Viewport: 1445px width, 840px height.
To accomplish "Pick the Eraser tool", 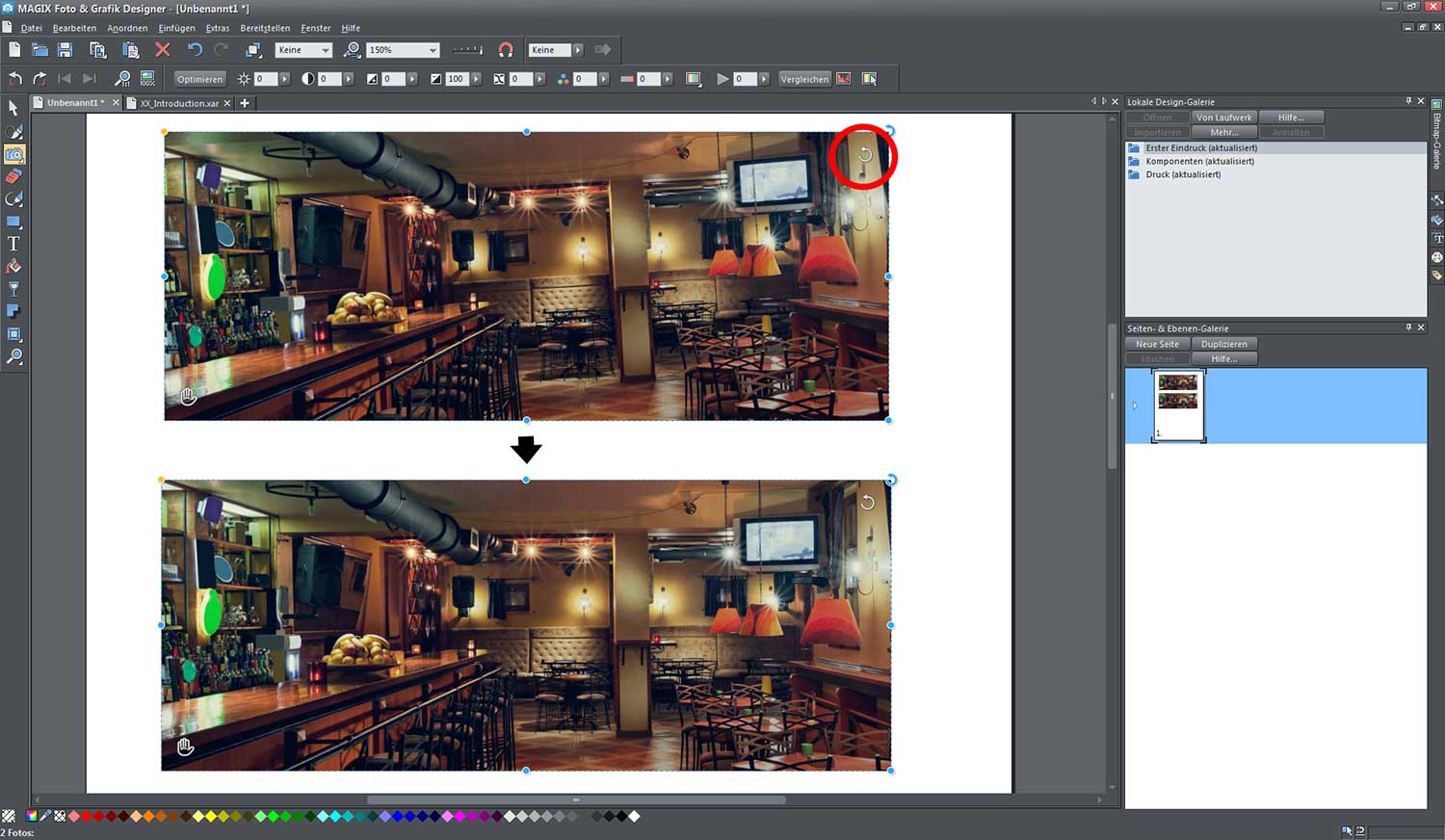I will [13, 177].
